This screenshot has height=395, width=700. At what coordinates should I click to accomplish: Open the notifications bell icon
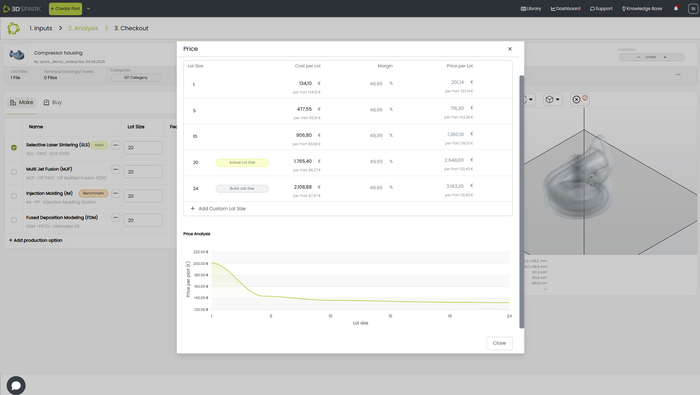click(676, 8)
